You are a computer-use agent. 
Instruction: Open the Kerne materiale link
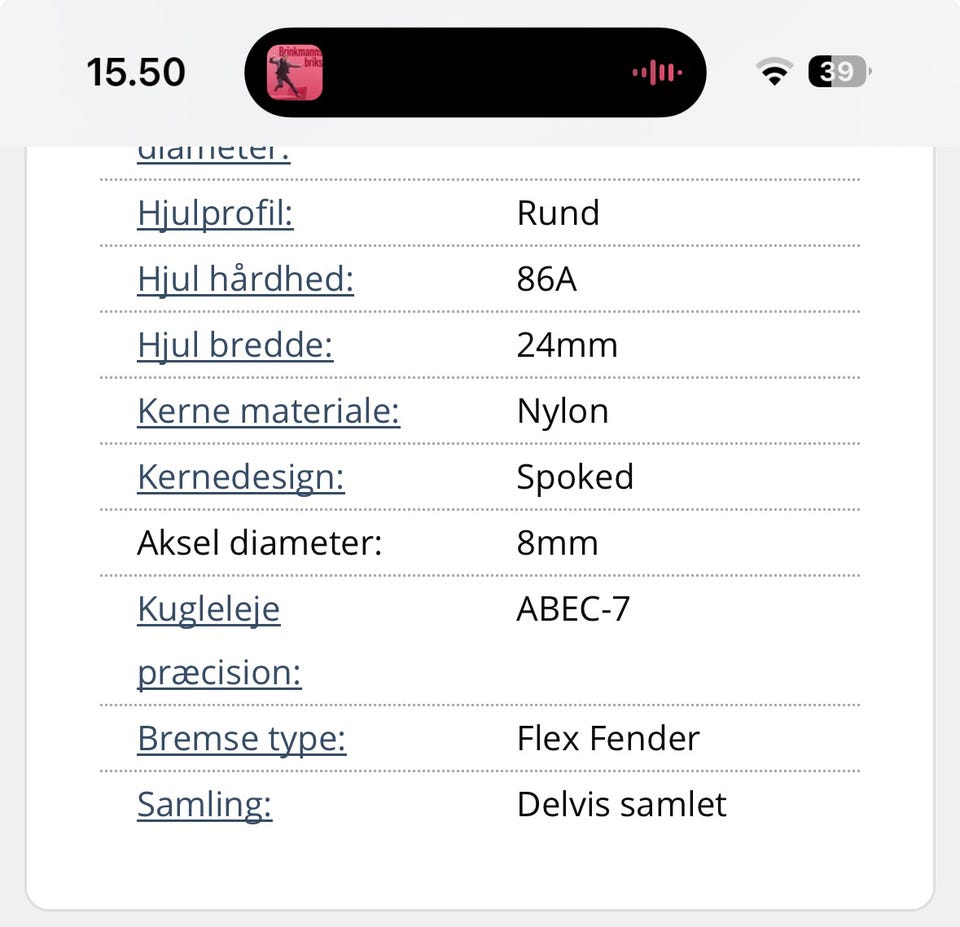[268, 411]
